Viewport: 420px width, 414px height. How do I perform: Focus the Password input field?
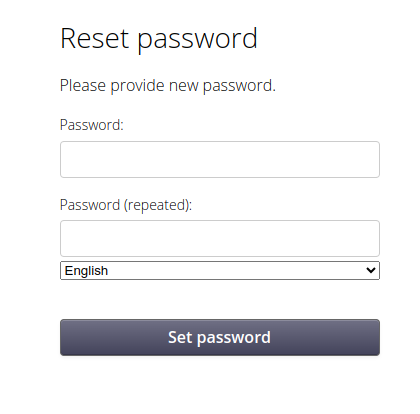tap(220, 159)
